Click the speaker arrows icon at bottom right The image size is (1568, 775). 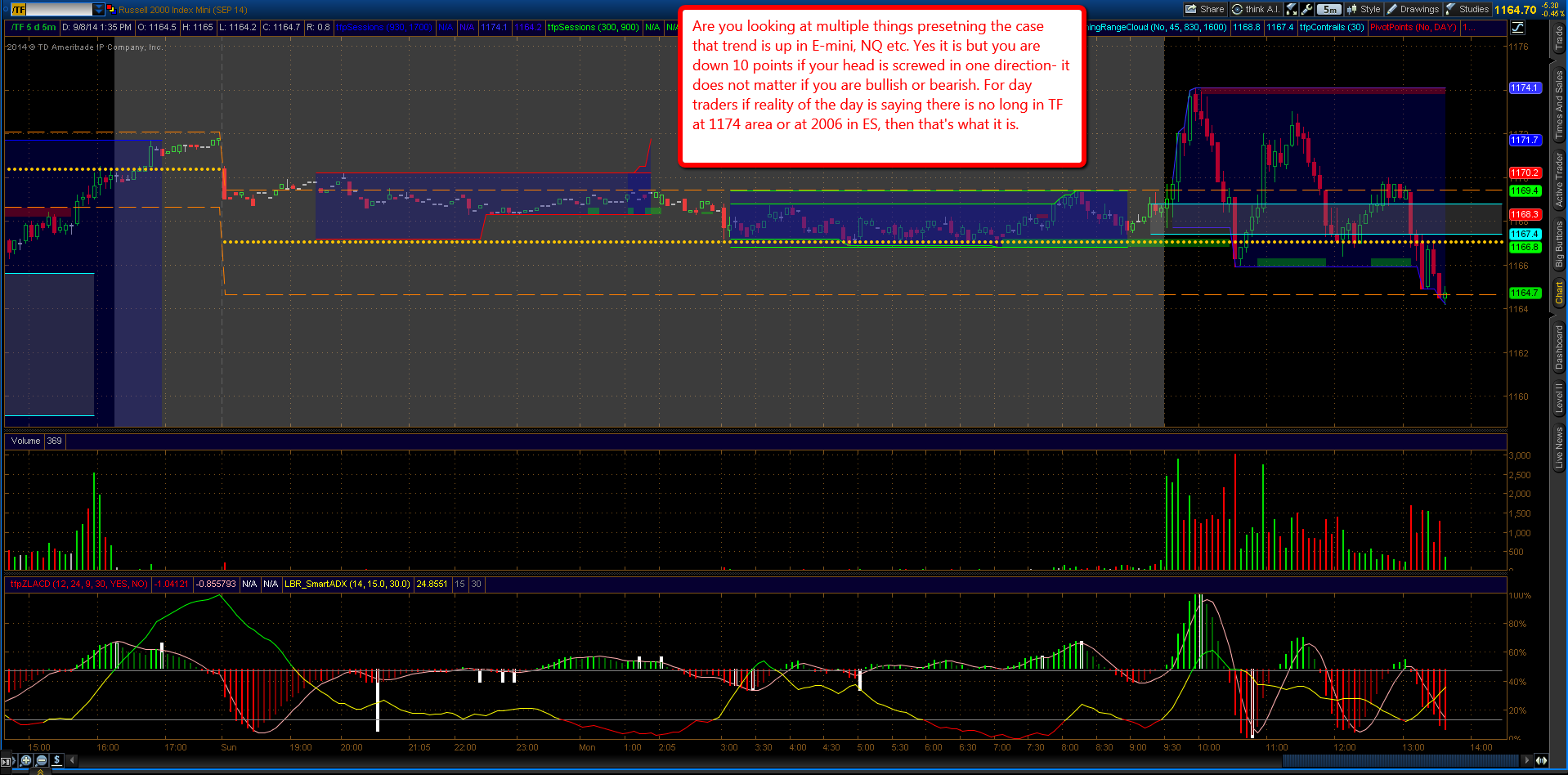point(1541,760)
